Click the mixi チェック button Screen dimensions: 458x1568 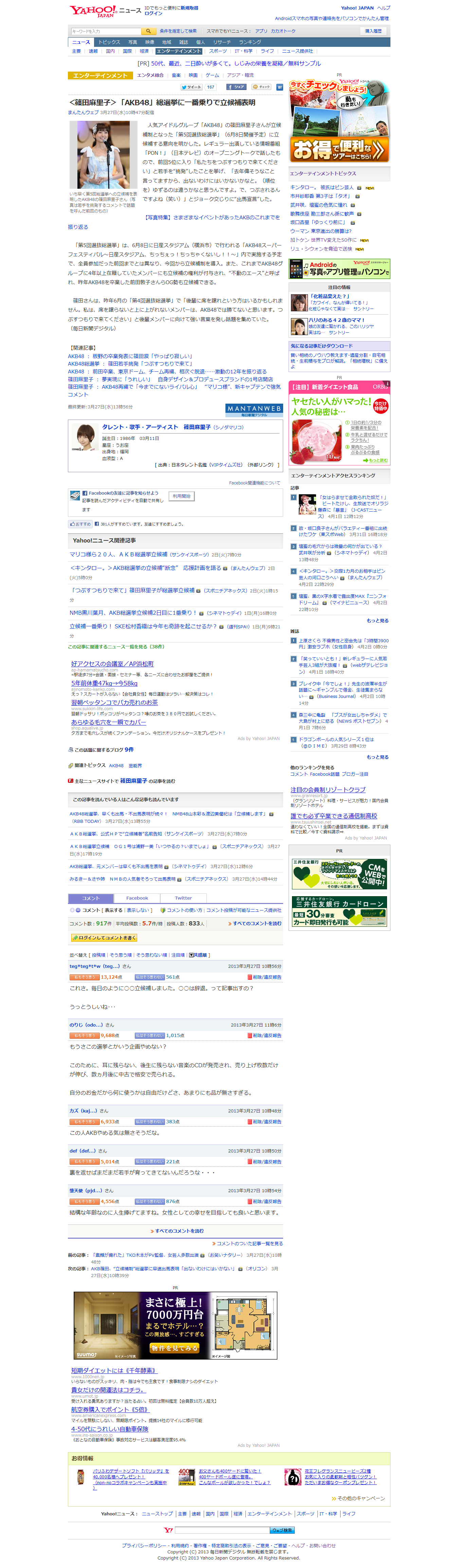tap(261, 87)
